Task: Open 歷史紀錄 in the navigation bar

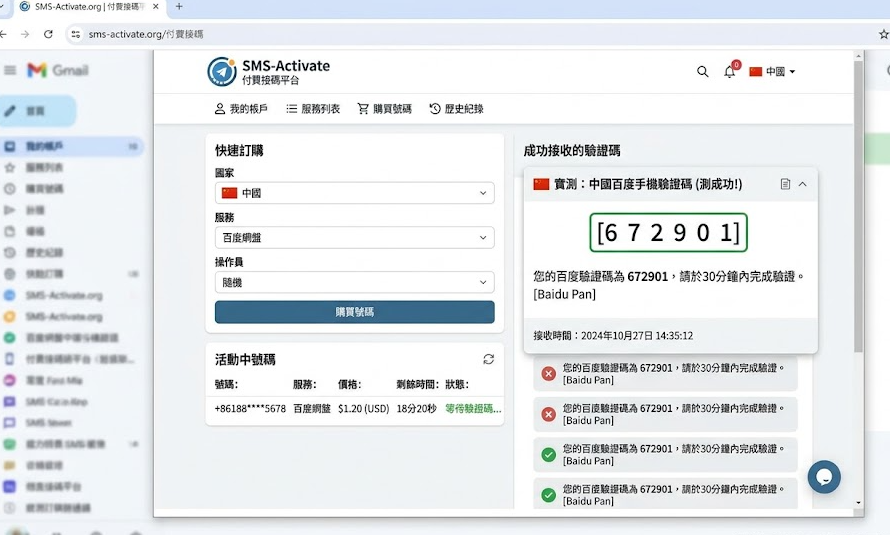Action: pyautogui.click(x=456, y=109)
